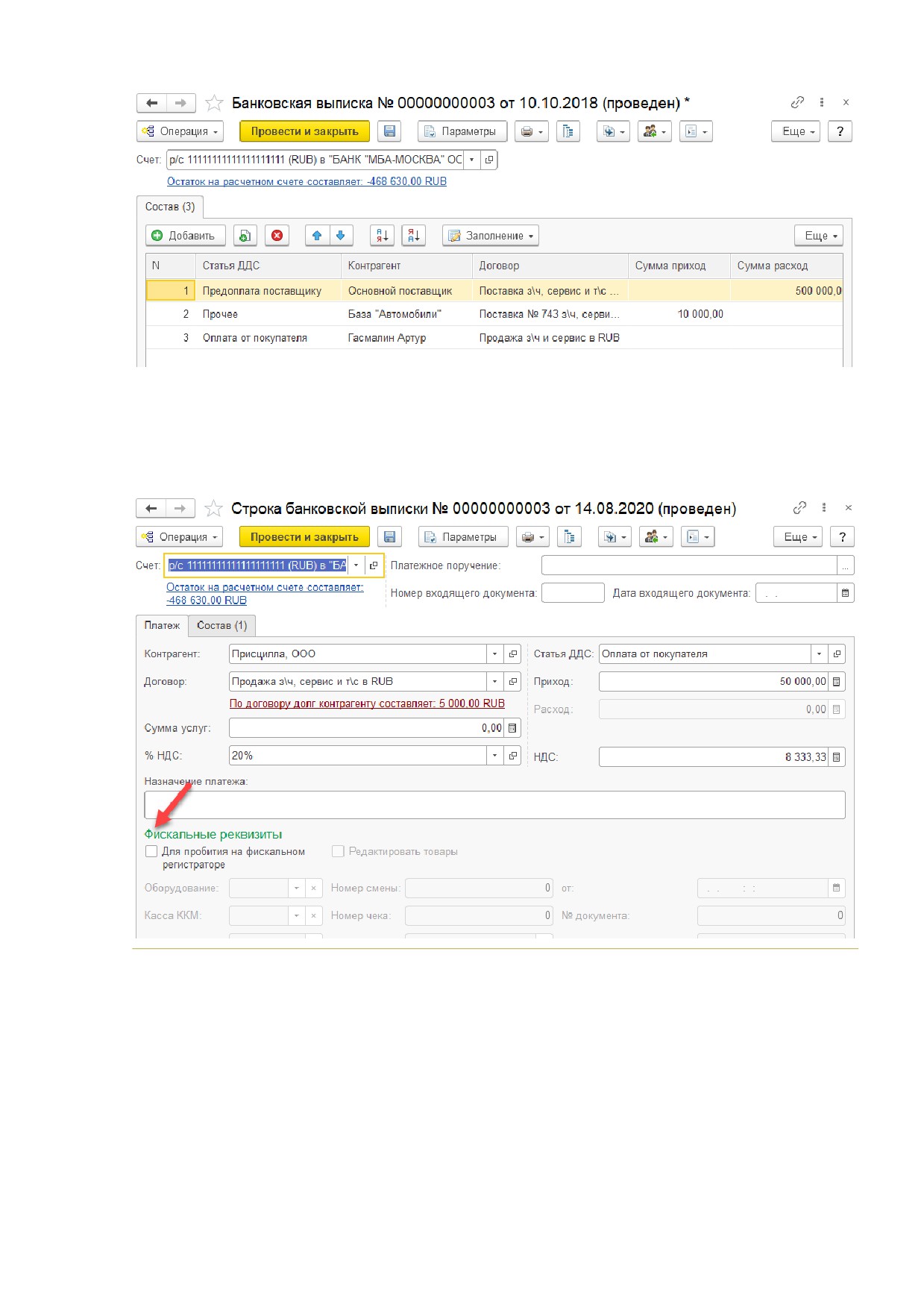Open calculator for Сумма услуг field

pyautogui.click(x=512, y=728)
